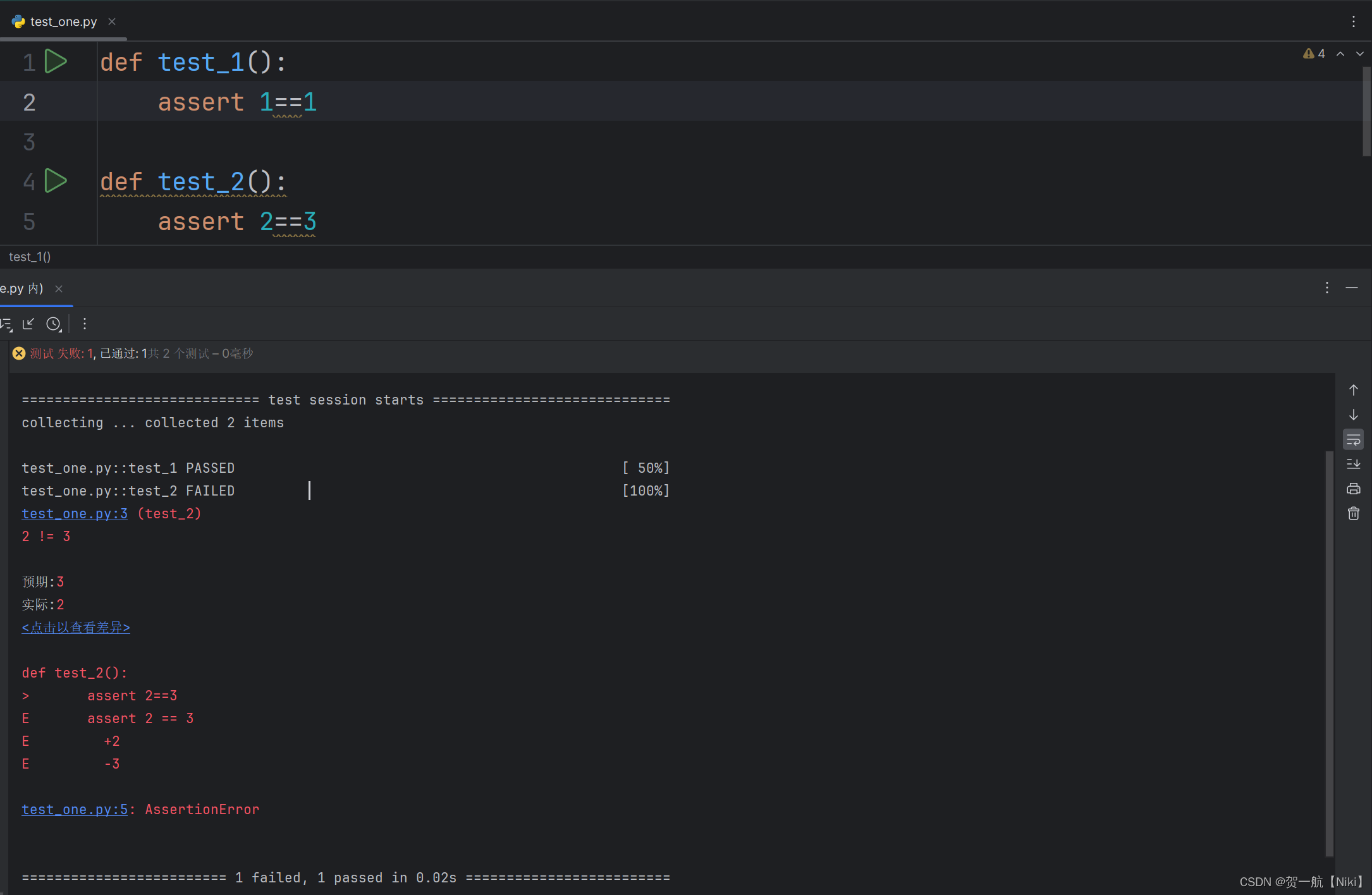
Task: Open run tool window options menu
Action: [1327, 288]
